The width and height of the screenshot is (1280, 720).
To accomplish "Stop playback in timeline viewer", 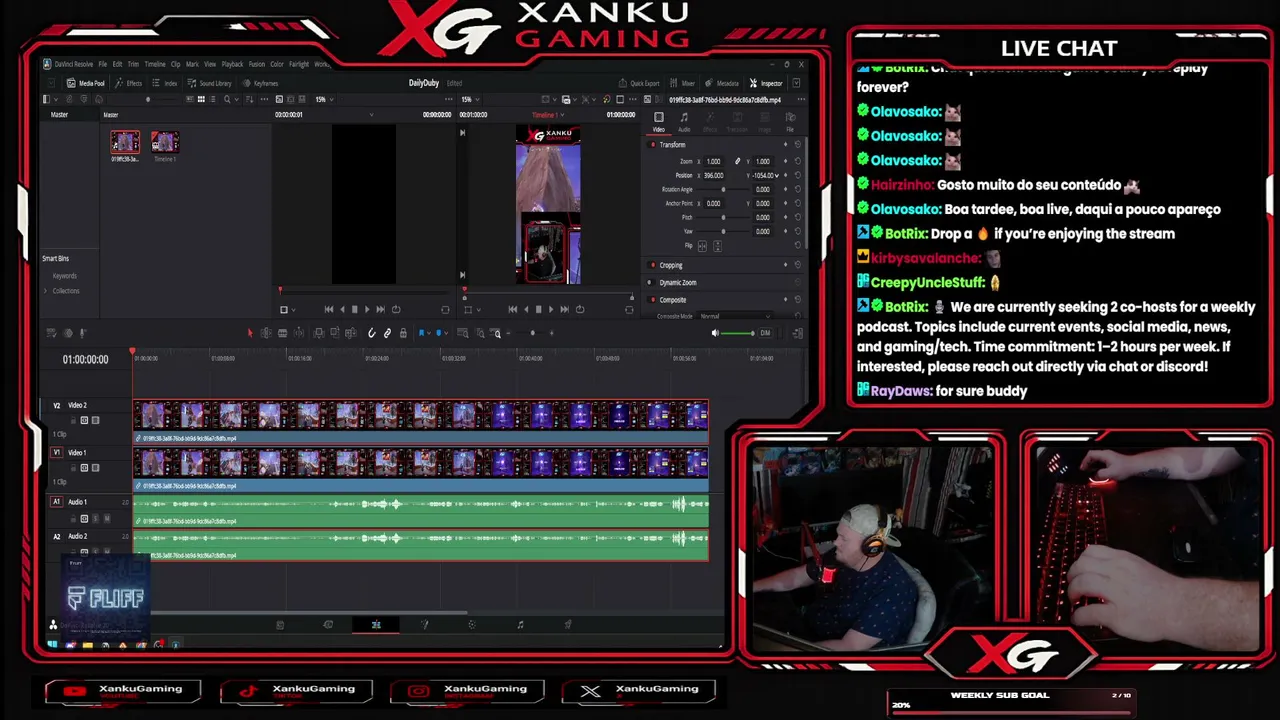I will click(x=538, y=309).
